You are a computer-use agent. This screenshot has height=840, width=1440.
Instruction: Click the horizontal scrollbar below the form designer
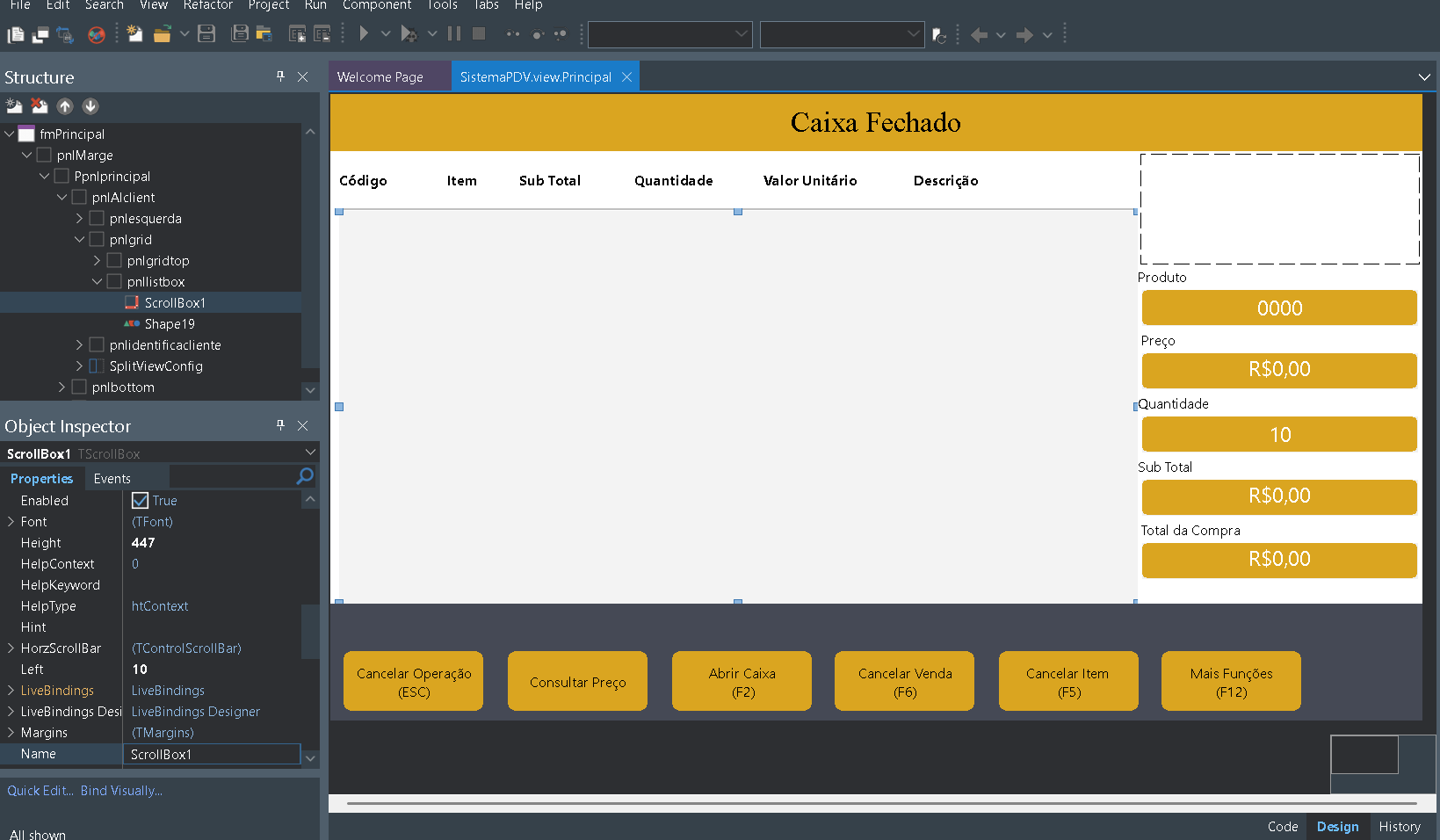pos(881,803)
